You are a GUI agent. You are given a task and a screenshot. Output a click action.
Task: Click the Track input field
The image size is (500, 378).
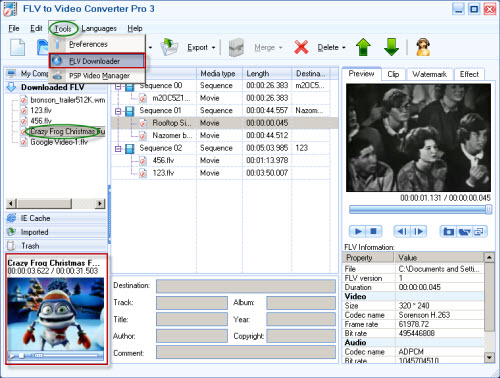pyautogui.click(x=192, y=303)
